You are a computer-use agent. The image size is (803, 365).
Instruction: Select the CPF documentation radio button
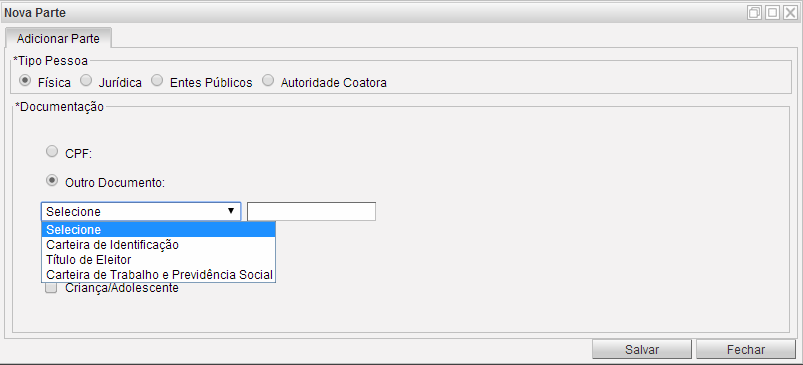pos(52,151)
